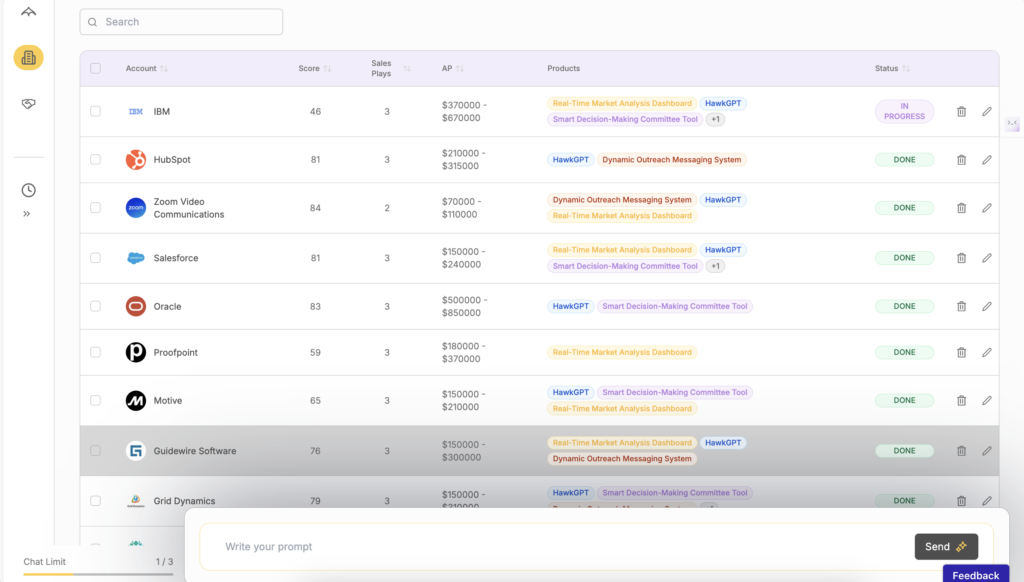Click the Chat Limit progress bar

[x=98, y=574]
